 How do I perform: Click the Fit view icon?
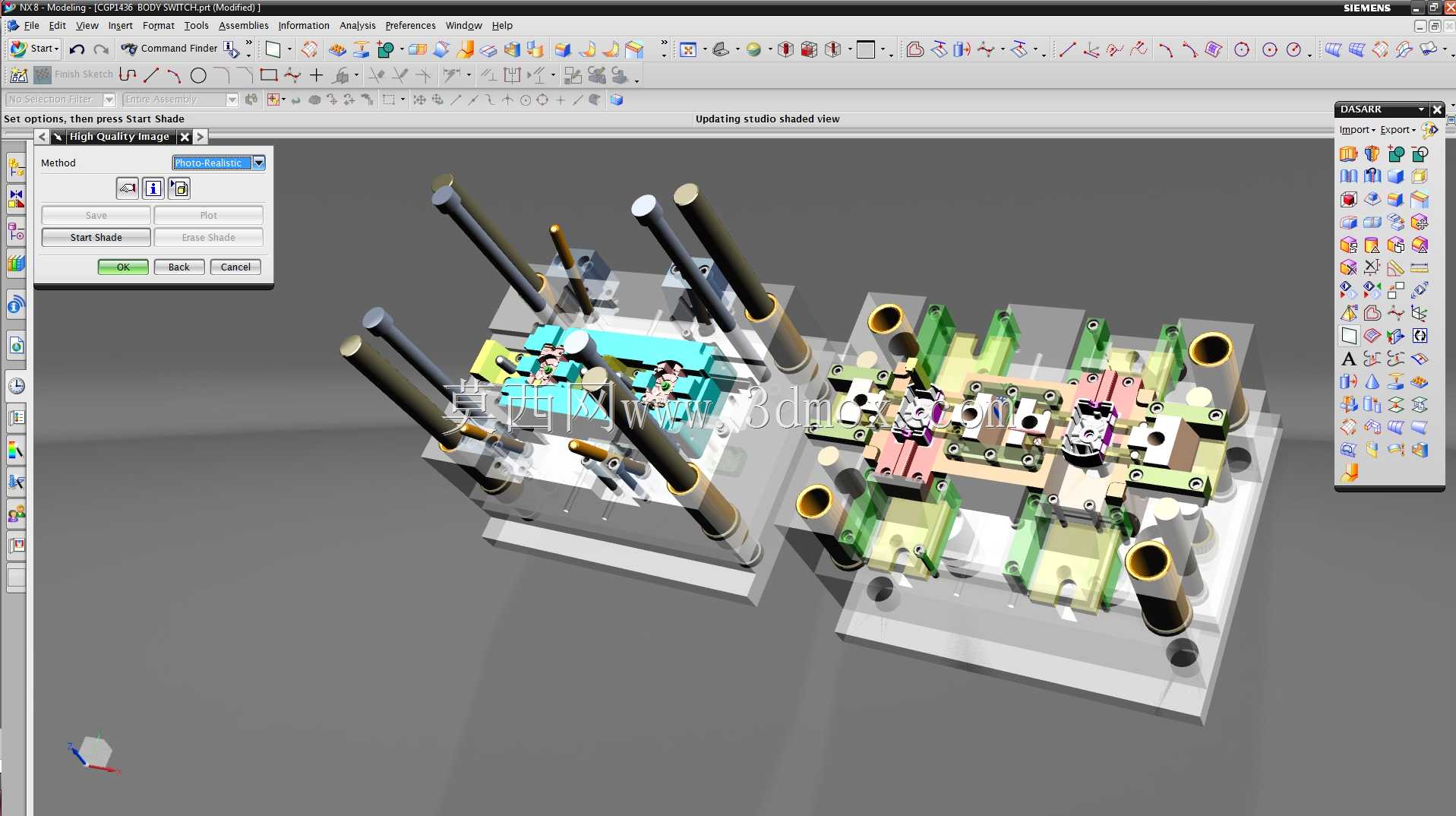pos(688,49)
